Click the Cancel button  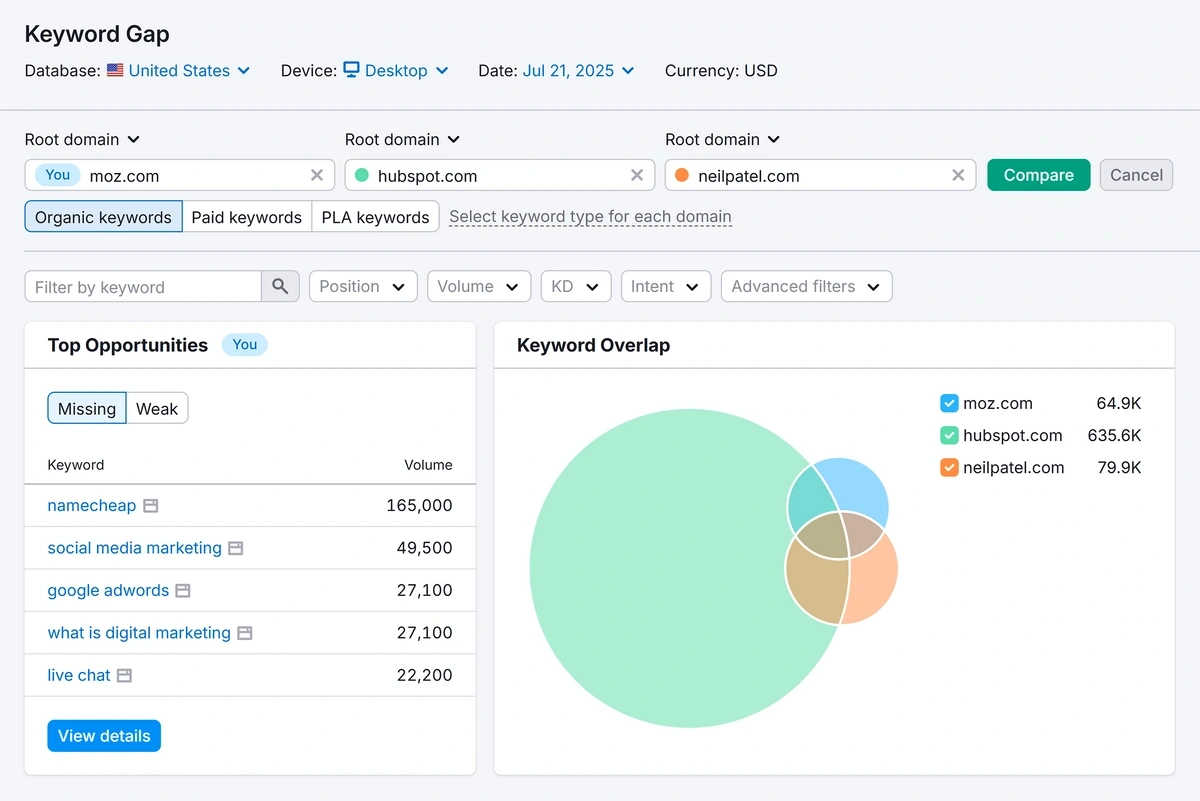pyautogui.click(x=1136, y=175)
